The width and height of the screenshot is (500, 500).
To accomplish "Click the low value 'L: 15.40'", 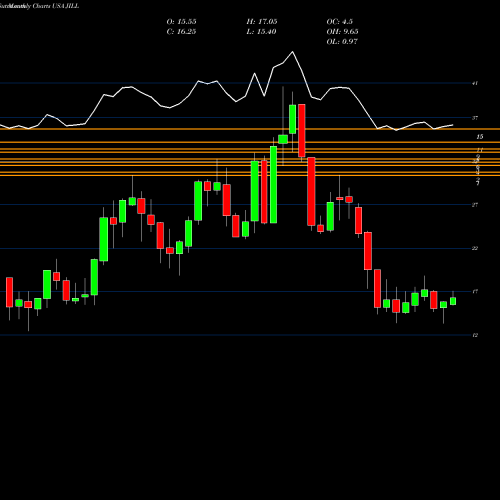I will [x=261, y=32].
